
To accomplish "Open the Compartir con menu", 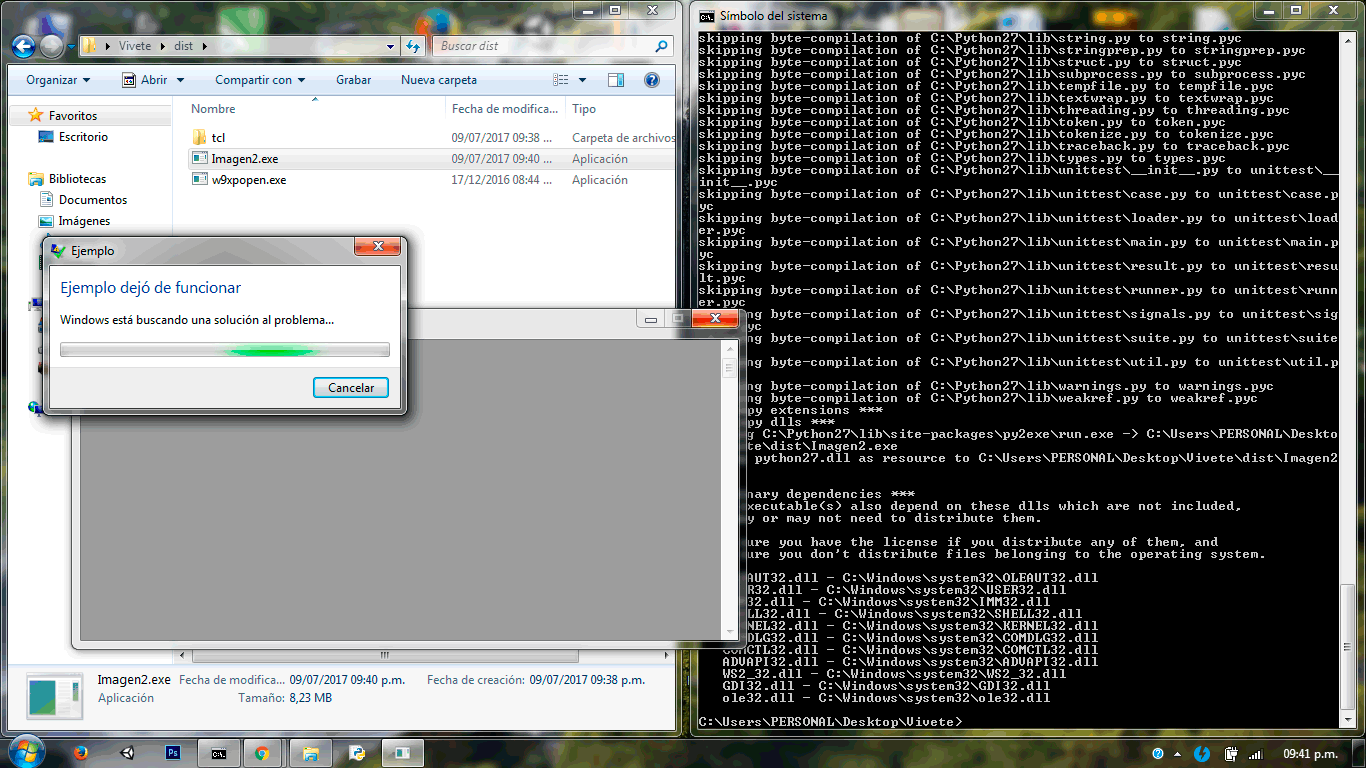I will (x=260, y=80).
